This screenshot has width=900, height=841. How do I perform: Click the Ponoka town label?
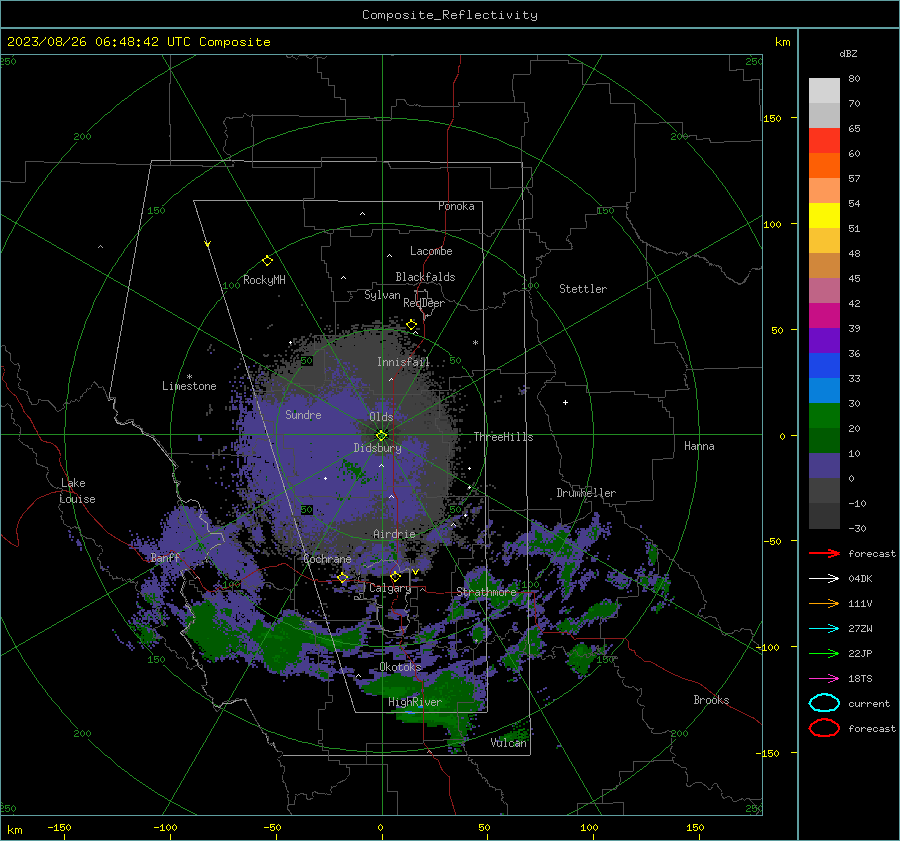tap(456, 206)
